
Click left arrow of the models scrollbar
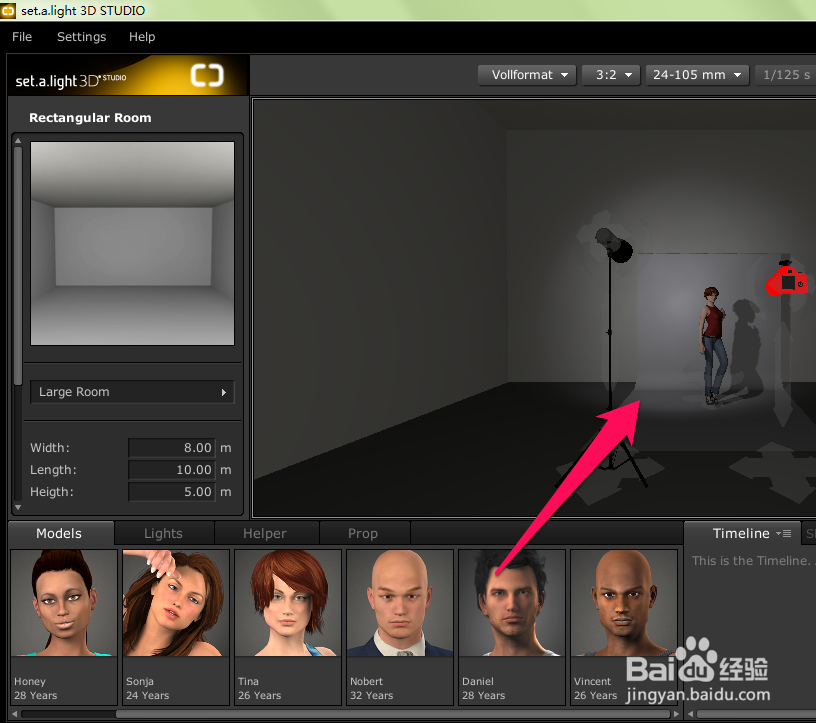[15, 714]
